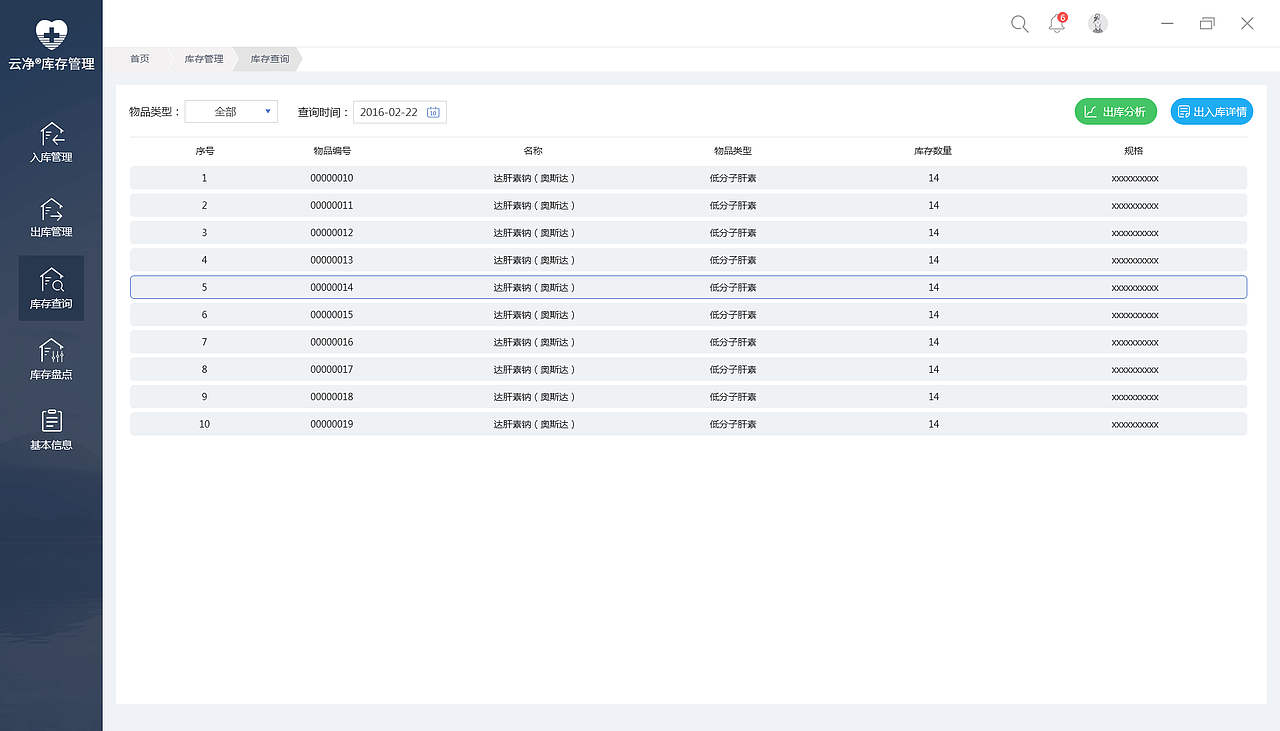1280x731 pixels.
Task: Click the 云净 heart logo
Action: [x=51, y=35]
